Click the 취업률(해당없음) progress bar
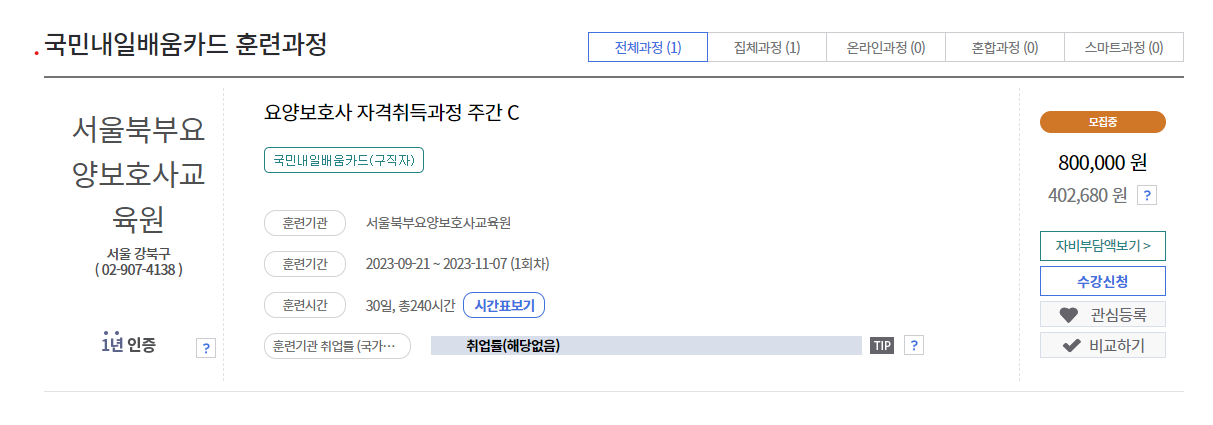Screen dimensions: 1213x425 646,346
